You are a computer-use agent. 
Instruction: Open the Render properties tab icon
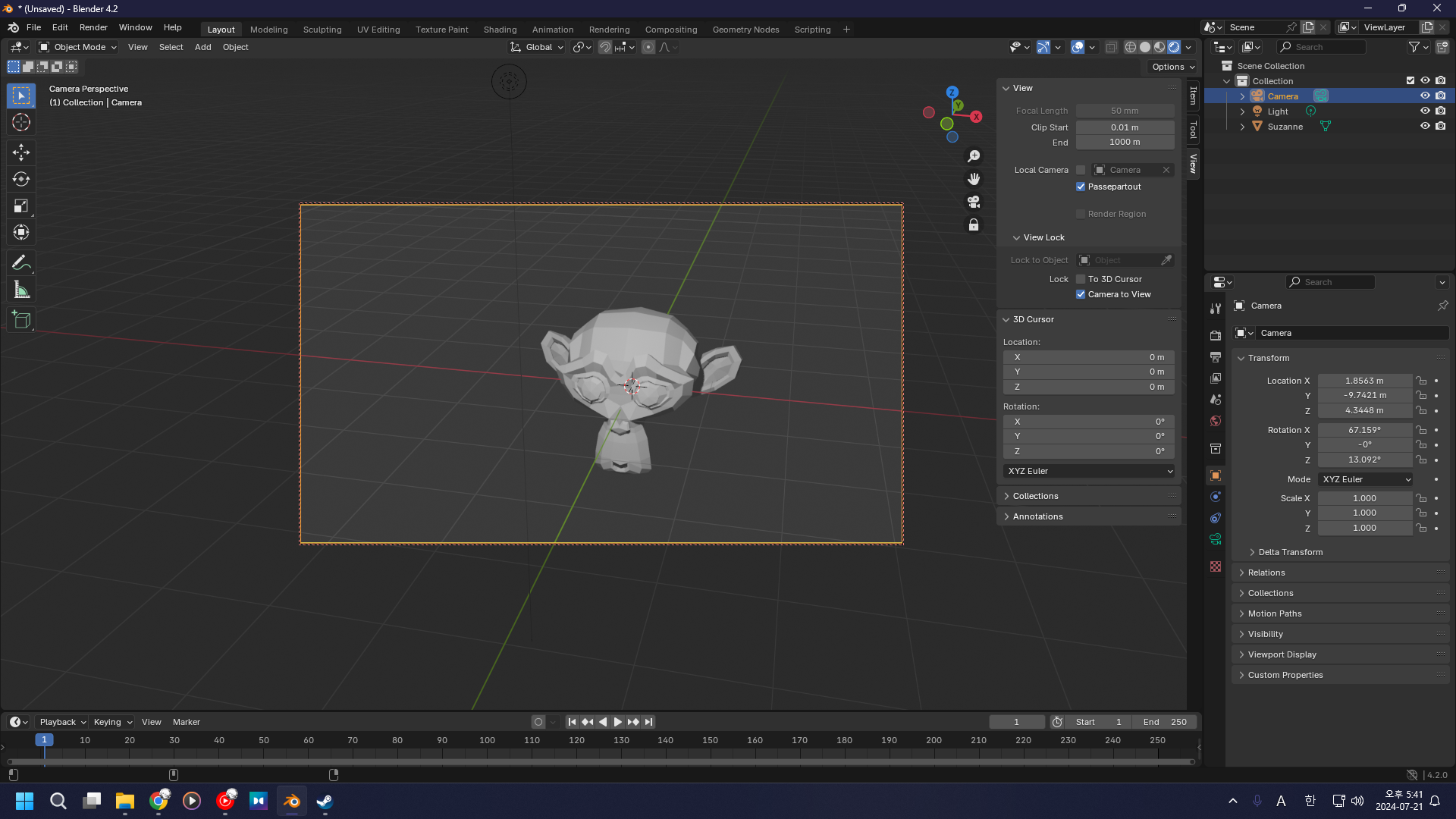[x=1216, y=335]
